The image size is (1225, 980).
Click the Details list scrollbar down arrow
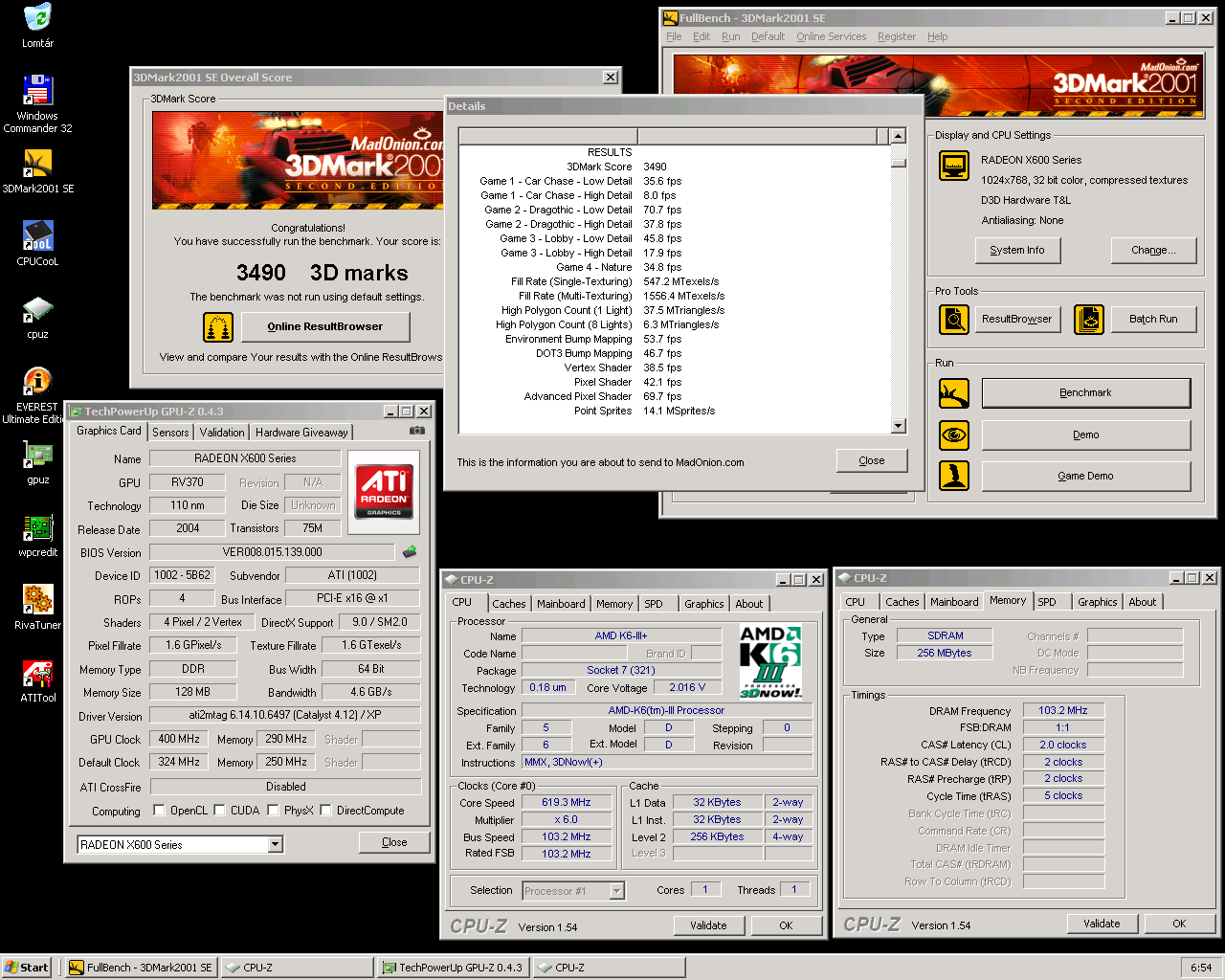pos(898,426)
